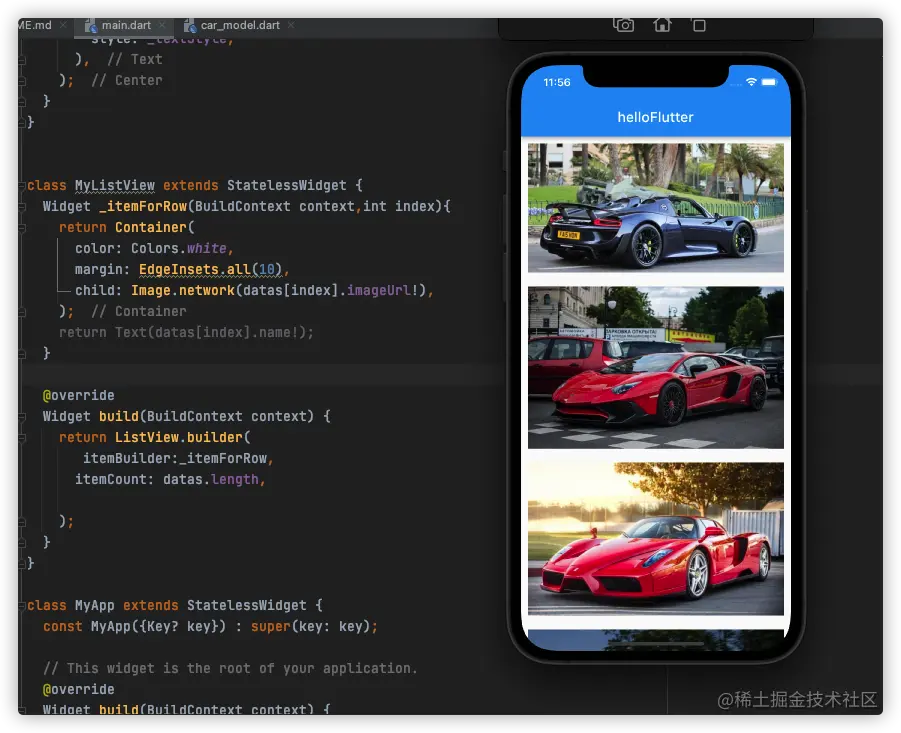This screenshot has width=901, height=733.
Task: Tap the dark blue Porsche car image
Action: pyautogui.click(x=656, y=207)
